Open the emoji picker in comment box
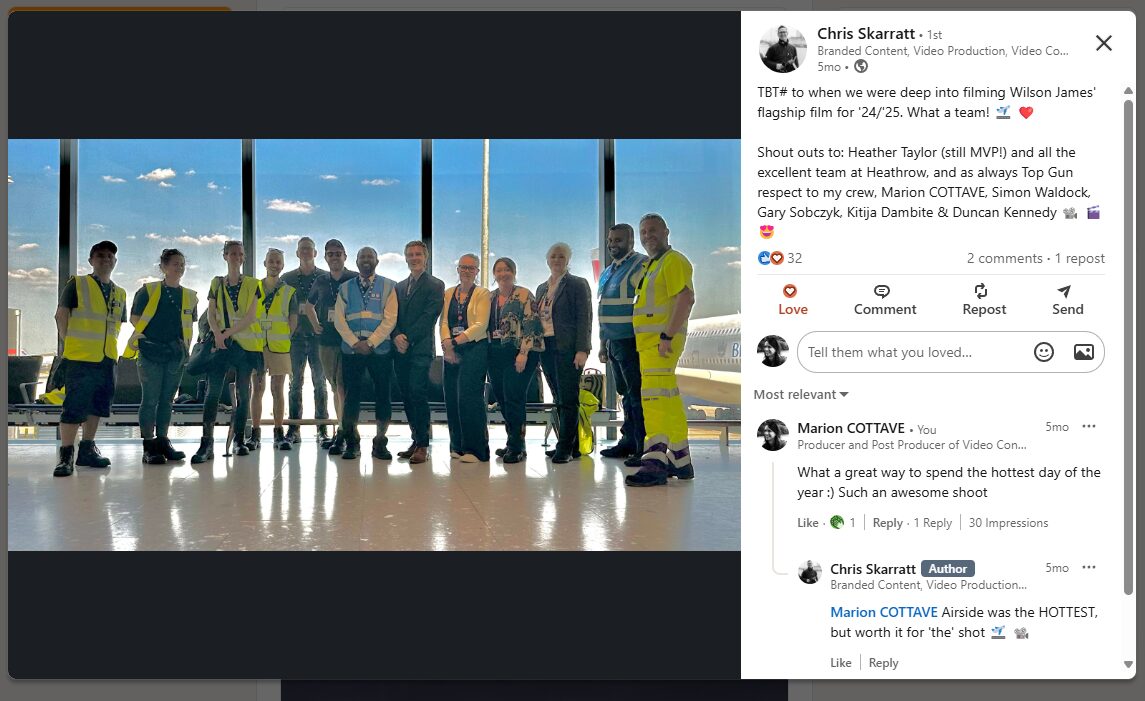The height and width of the screenshot is (701, 1145). coord(1043,352)
